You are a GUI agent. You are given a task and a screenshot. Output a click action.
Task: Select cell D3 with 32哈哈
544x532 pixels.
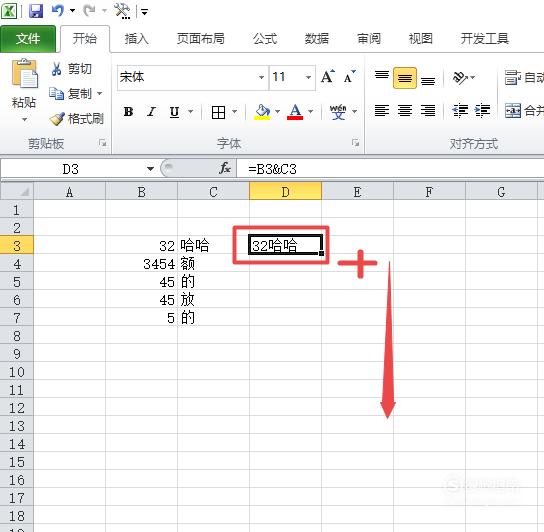(x=285, y=245)
